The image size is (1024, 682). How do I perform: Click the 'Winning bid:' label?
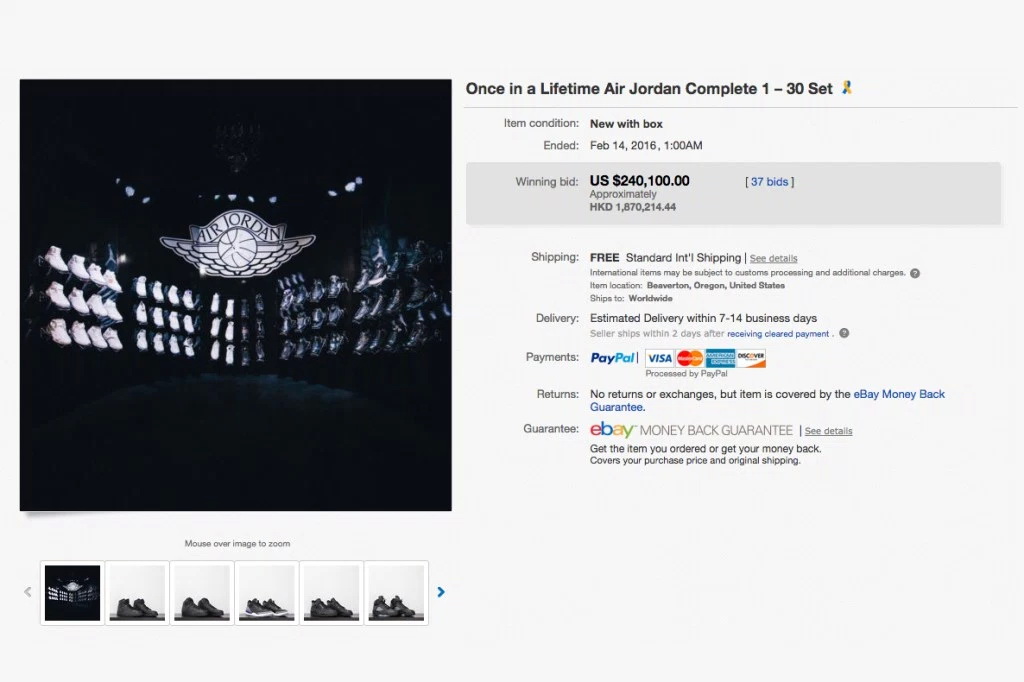(x=547, y=182)
